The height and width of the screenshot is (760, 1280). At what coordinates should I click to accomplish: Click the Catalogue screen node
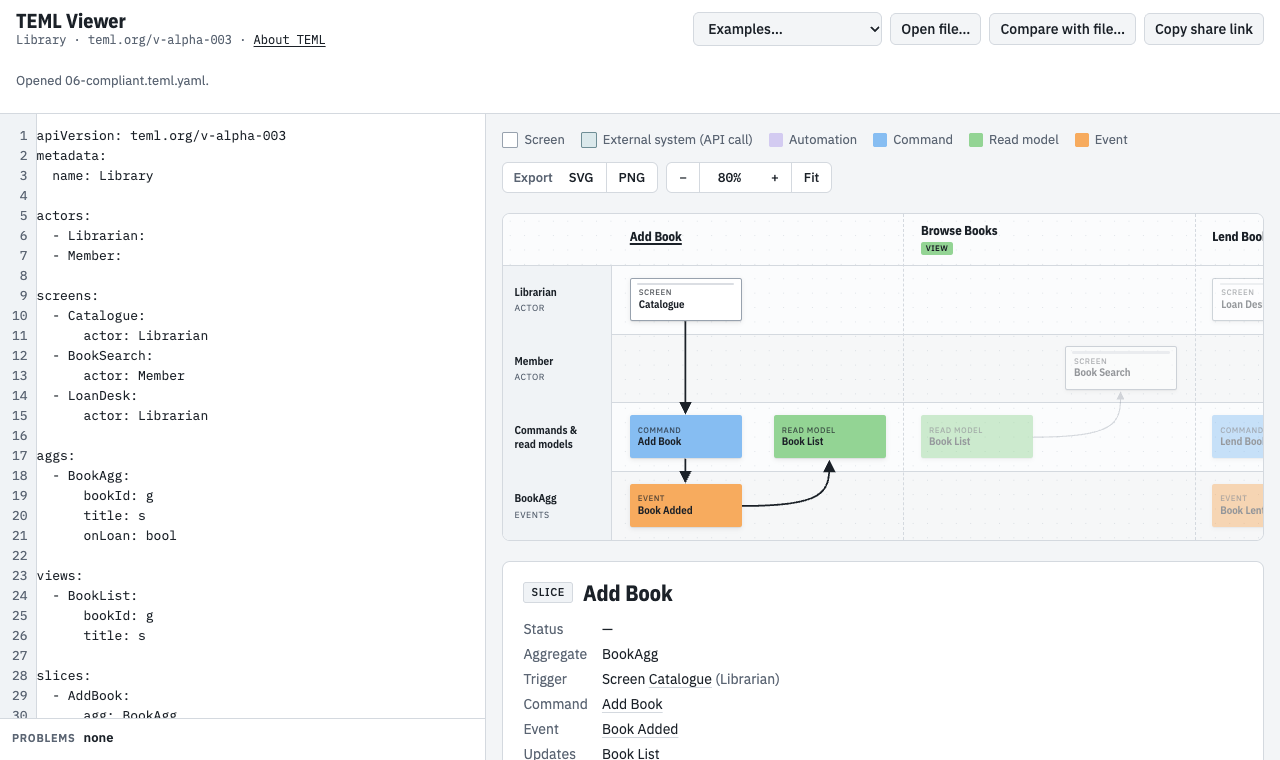[686, 299]
